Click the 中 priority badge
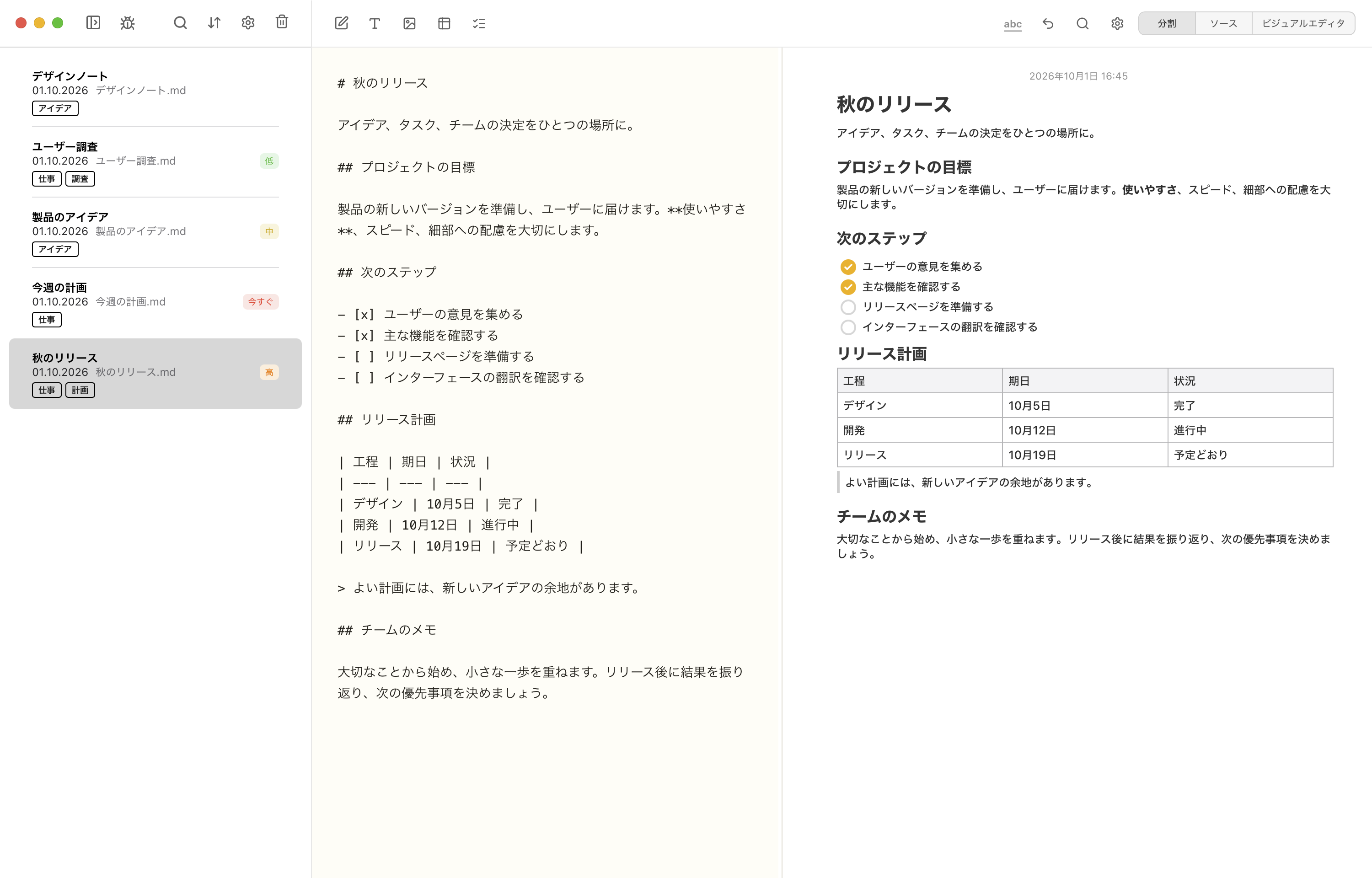The height and width of the screenshot is (878, 1372). [x=269, y=231]
